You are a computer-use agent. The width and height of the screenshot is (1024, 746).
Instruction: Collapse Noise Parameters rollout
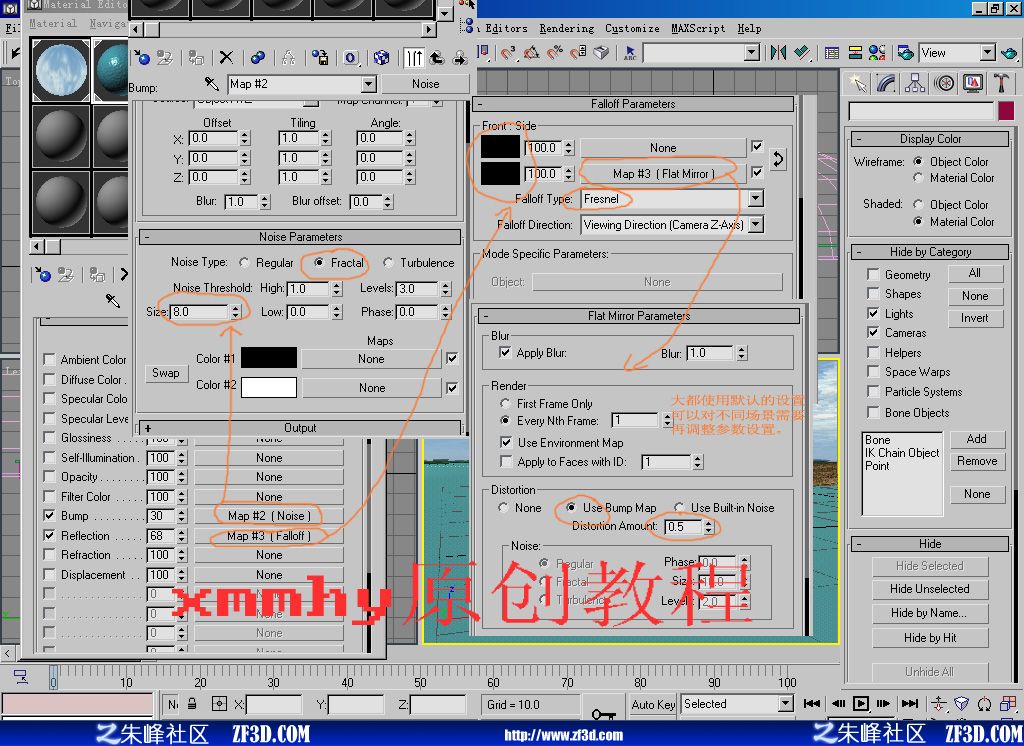tap(300, 236)
